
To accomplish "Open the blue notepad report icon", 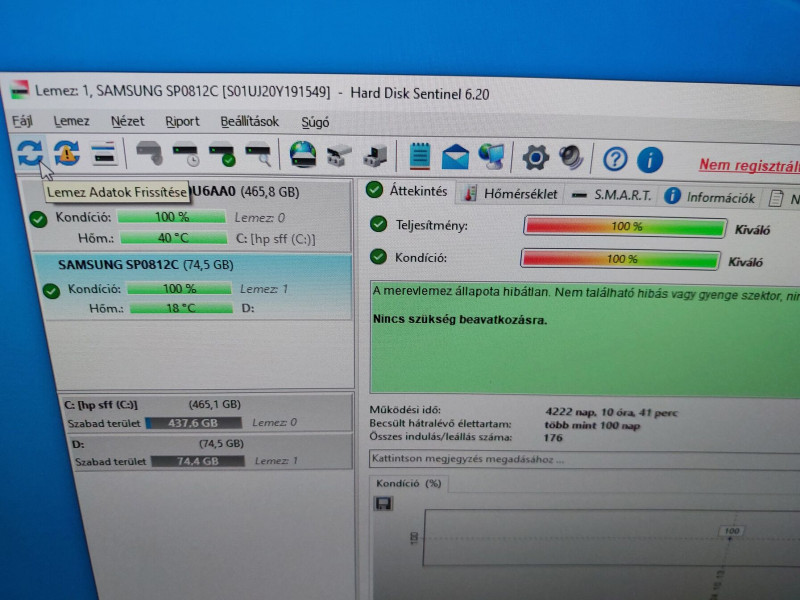I will [419, 156].
